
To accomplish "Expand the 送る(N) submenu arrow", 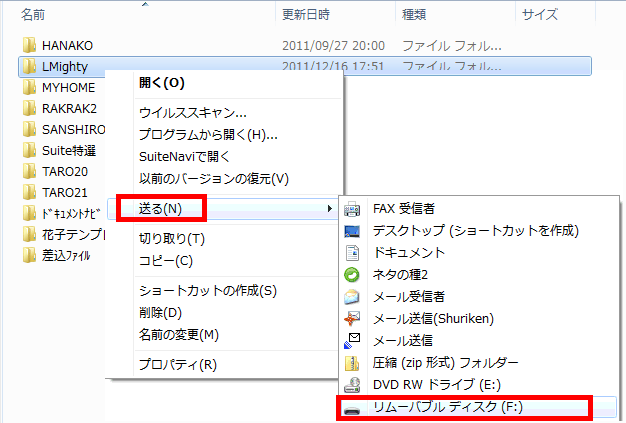I will 329,208.
